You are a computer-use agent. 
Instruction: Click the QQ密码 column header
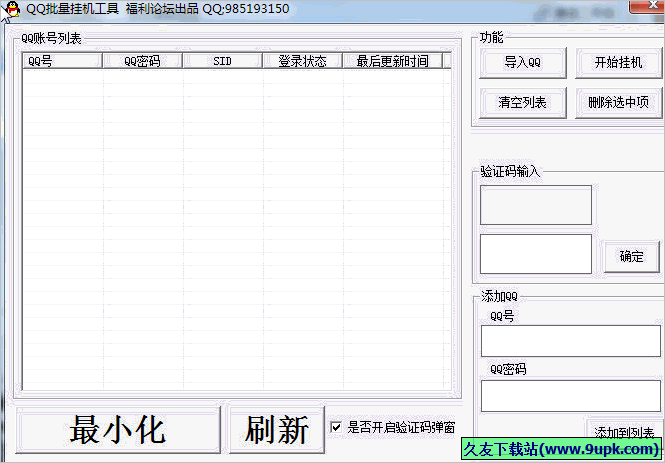click(x=142, y=61)
